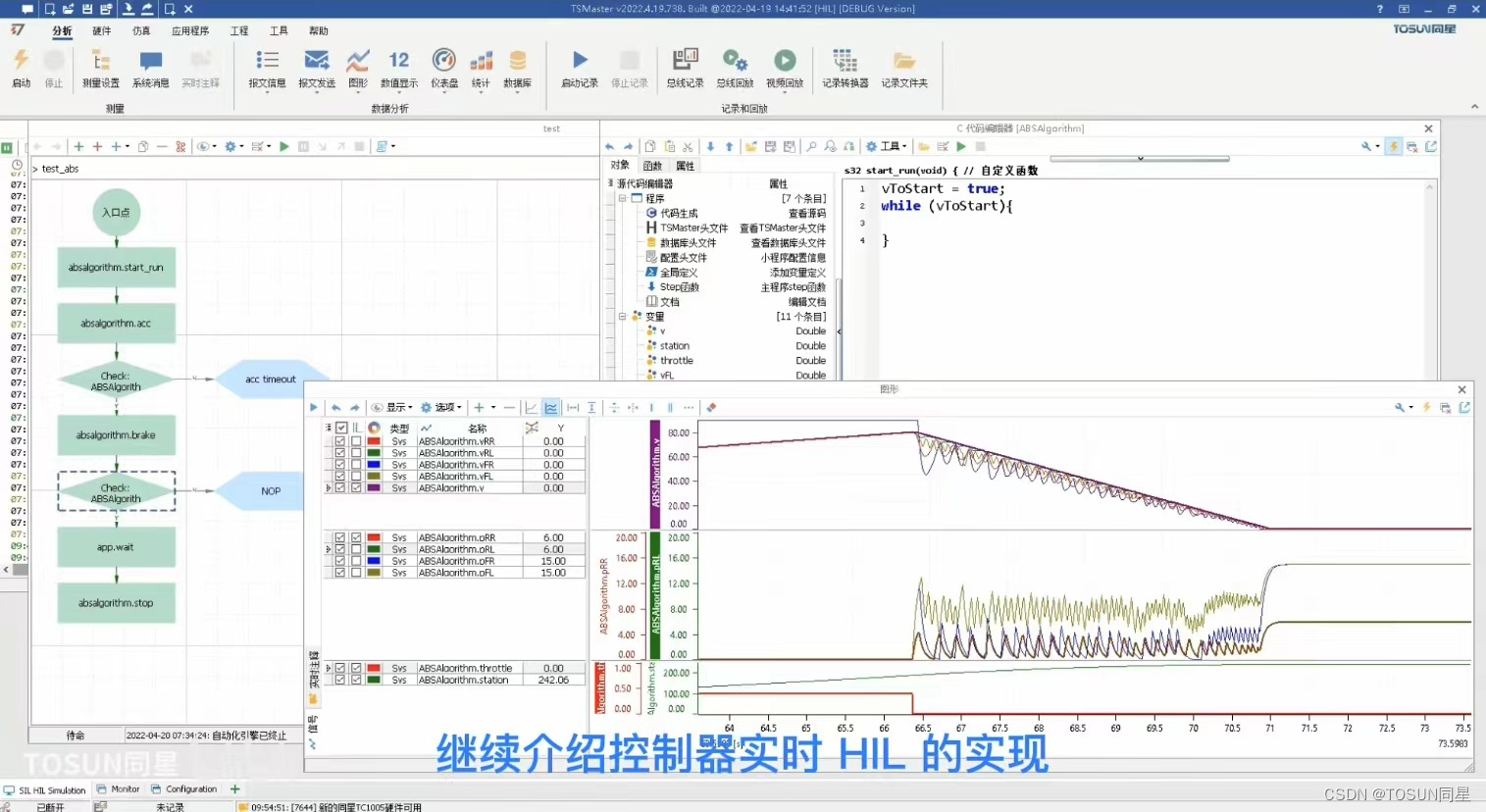The image size is (1486, 812).
Task: Open 总线记录 bus logging
Action: [685, 68]
